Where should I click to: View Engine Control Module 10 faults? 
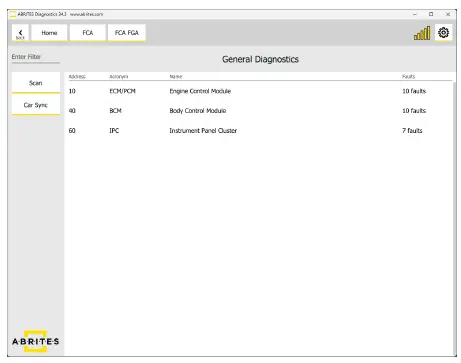[x=414, y=91]
